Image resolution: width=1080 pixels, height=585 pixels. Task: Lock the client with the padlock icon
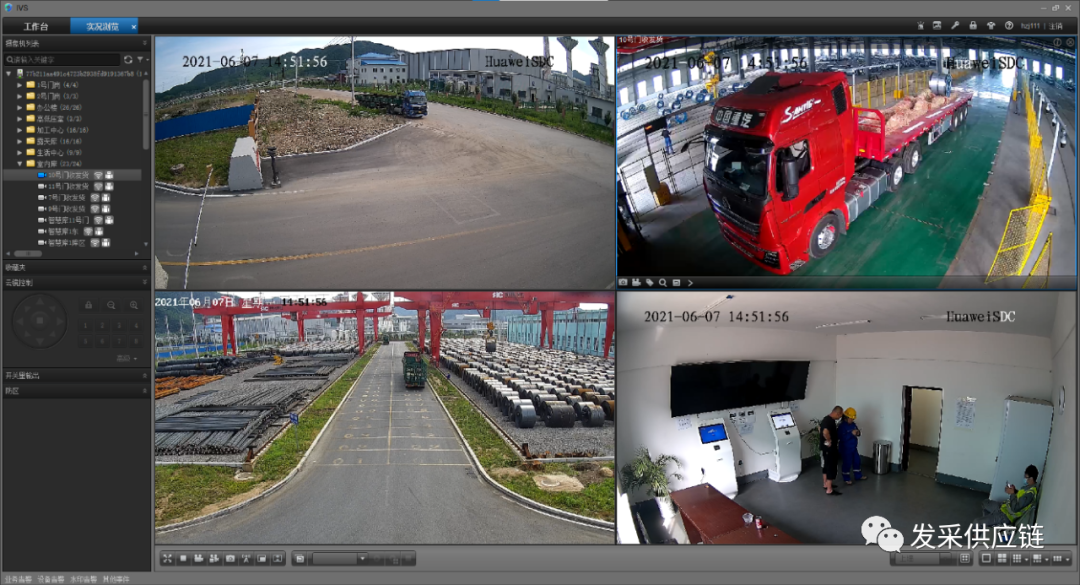[973, 25]
